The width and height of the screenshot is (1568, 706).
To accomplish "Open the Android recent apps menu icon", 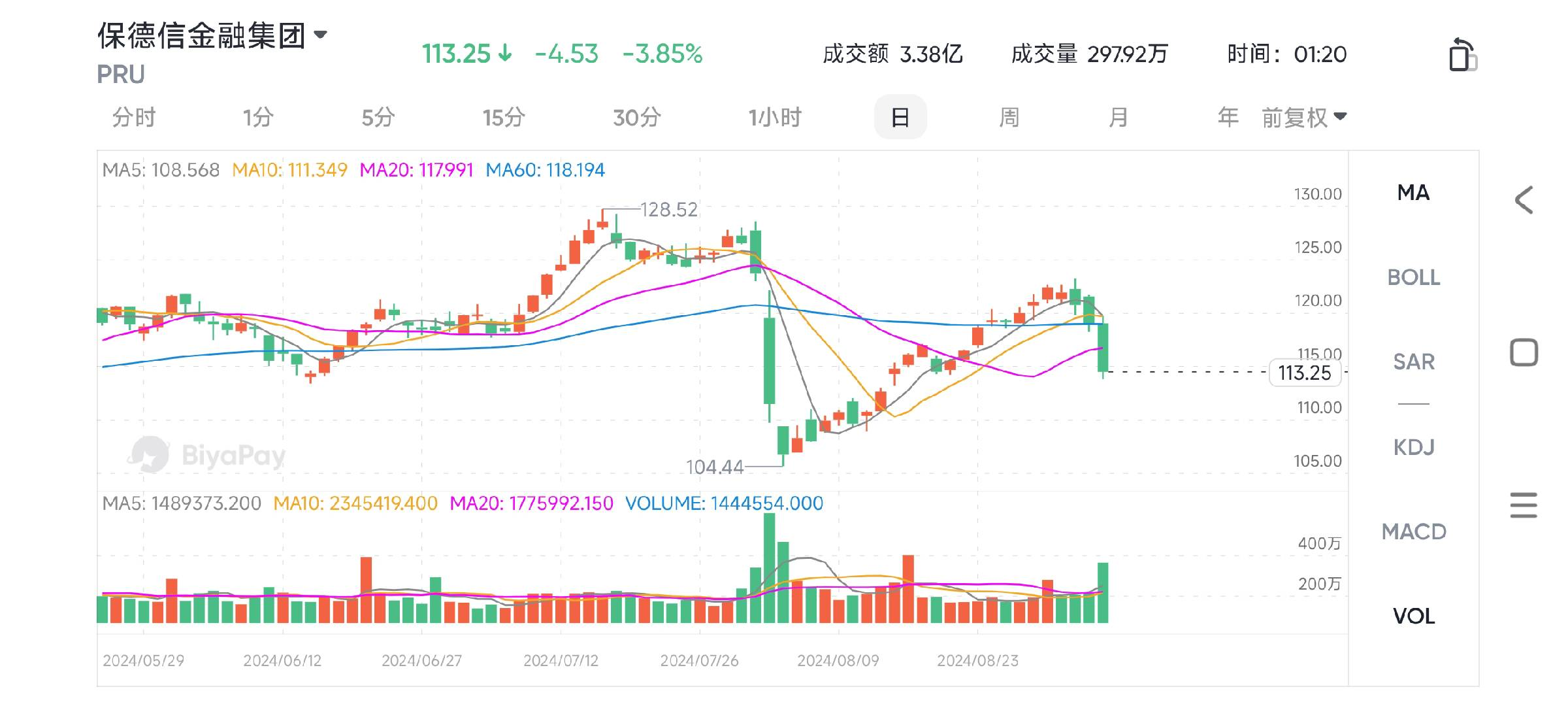I will [x=1524, y=505].
